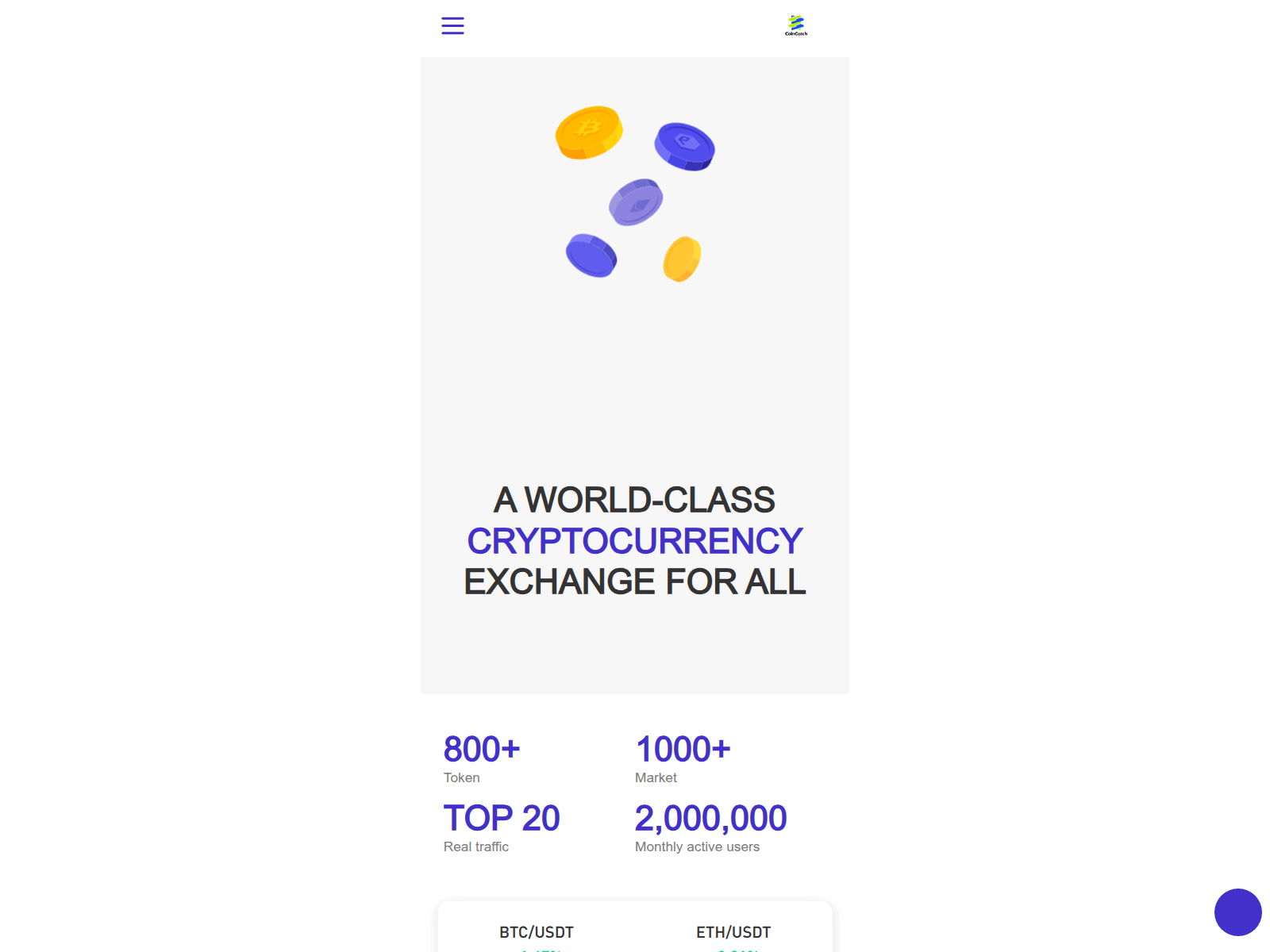Click the A WORLD-CLASS heading text

point(633,501)
